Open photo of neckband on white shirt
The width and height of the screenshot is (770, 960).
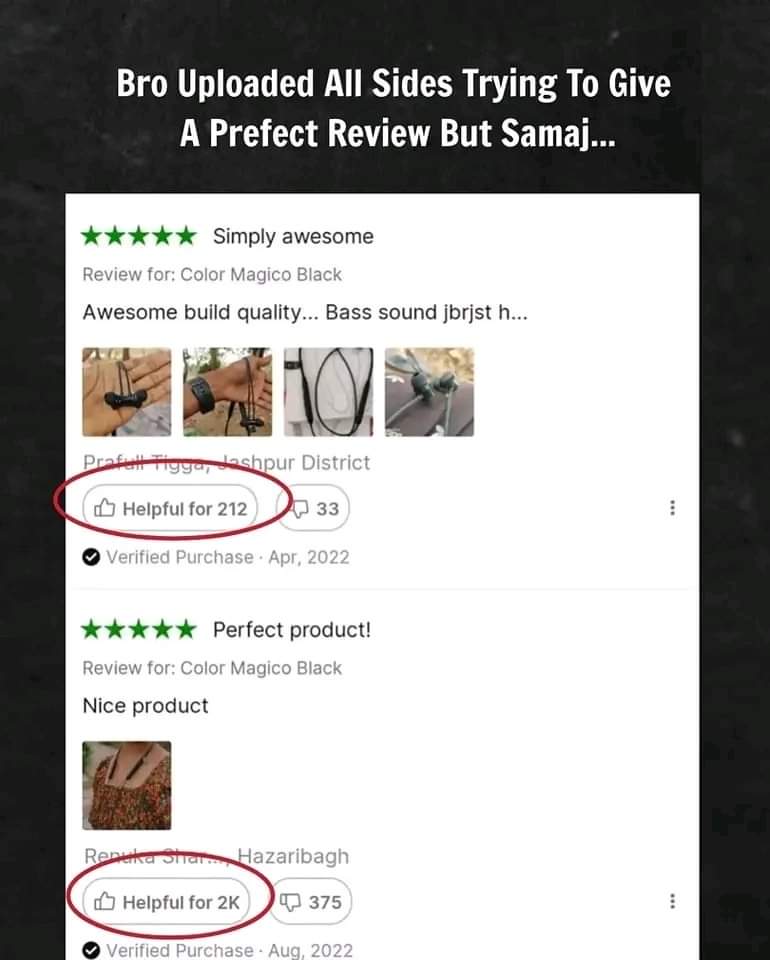pos(329,392)
